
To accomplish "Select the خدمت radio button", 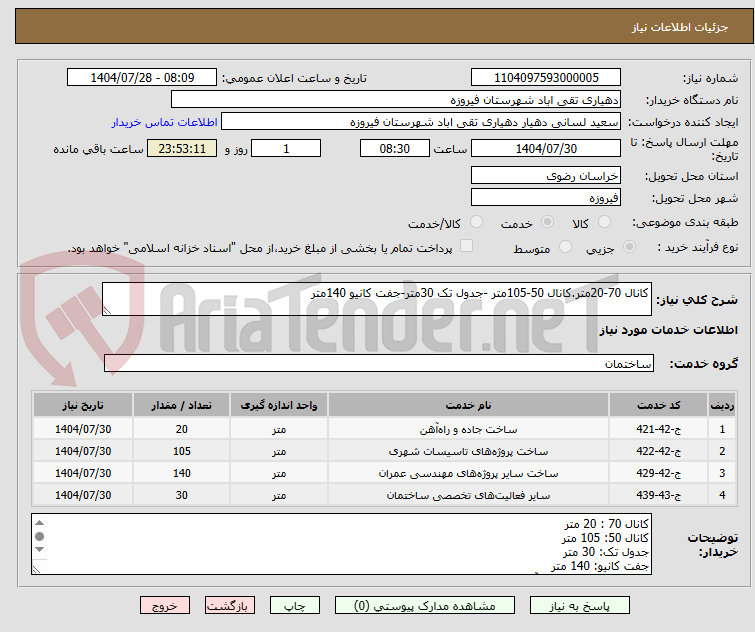I will [x=547, y=222].
